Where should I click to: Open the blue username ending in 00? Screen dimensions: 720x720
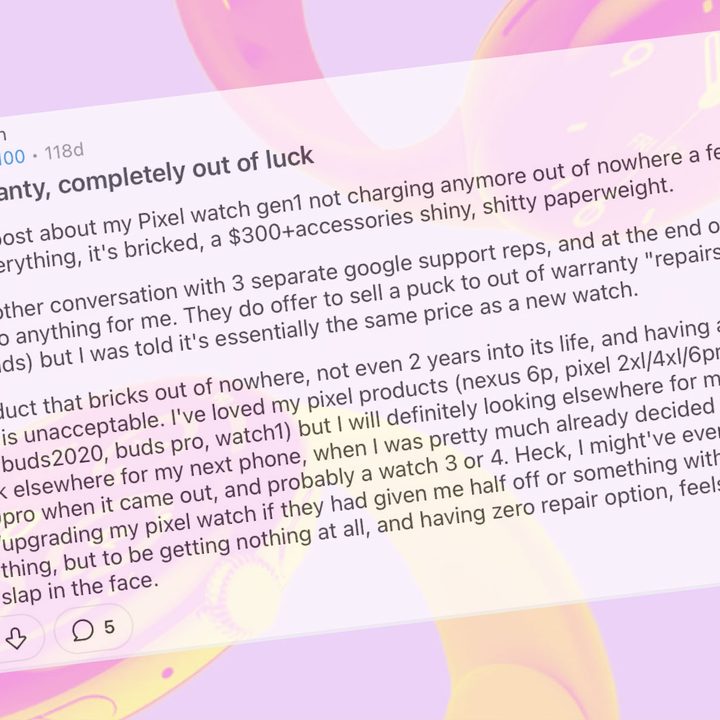point(12,158)
